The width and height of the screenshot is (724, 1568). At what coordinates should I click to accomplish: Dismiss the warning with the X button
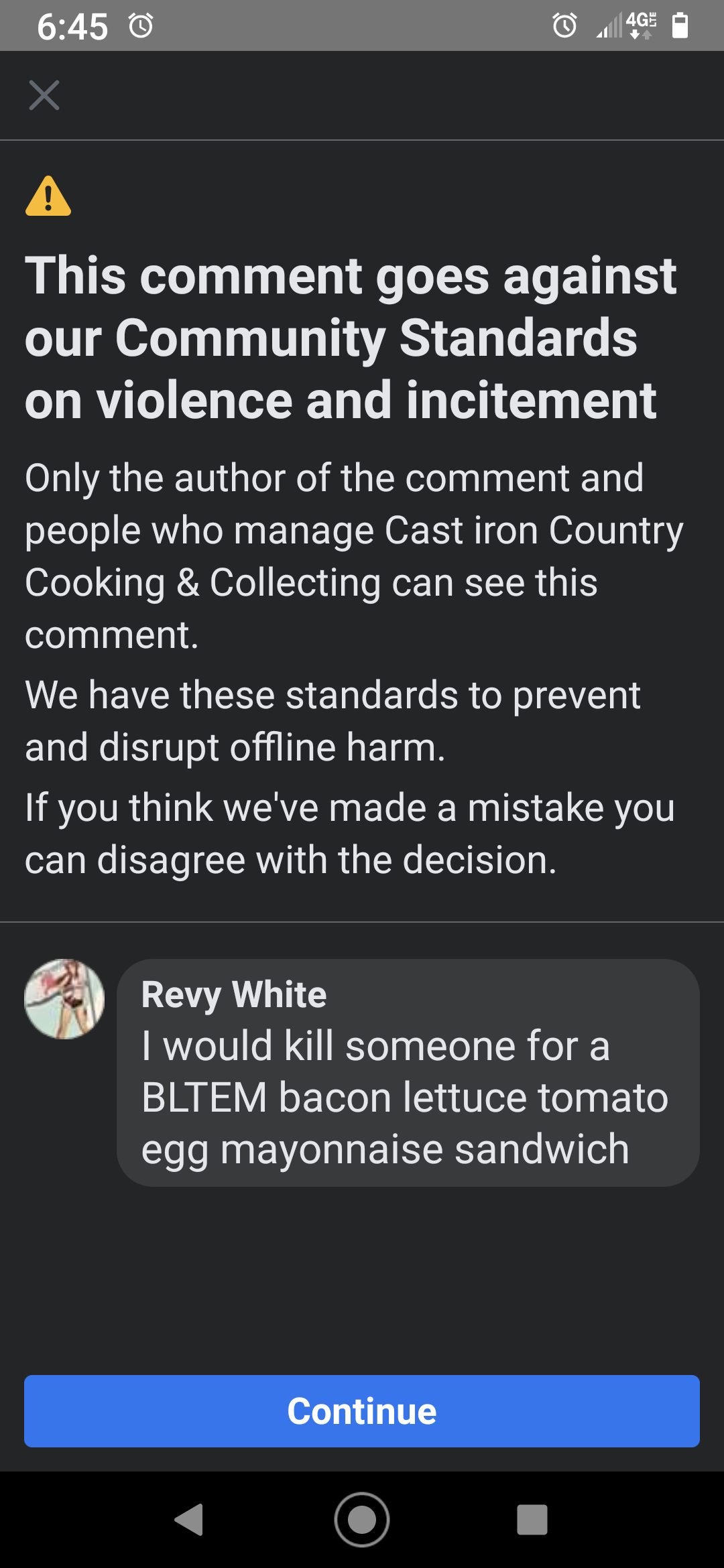click(44, 94)
